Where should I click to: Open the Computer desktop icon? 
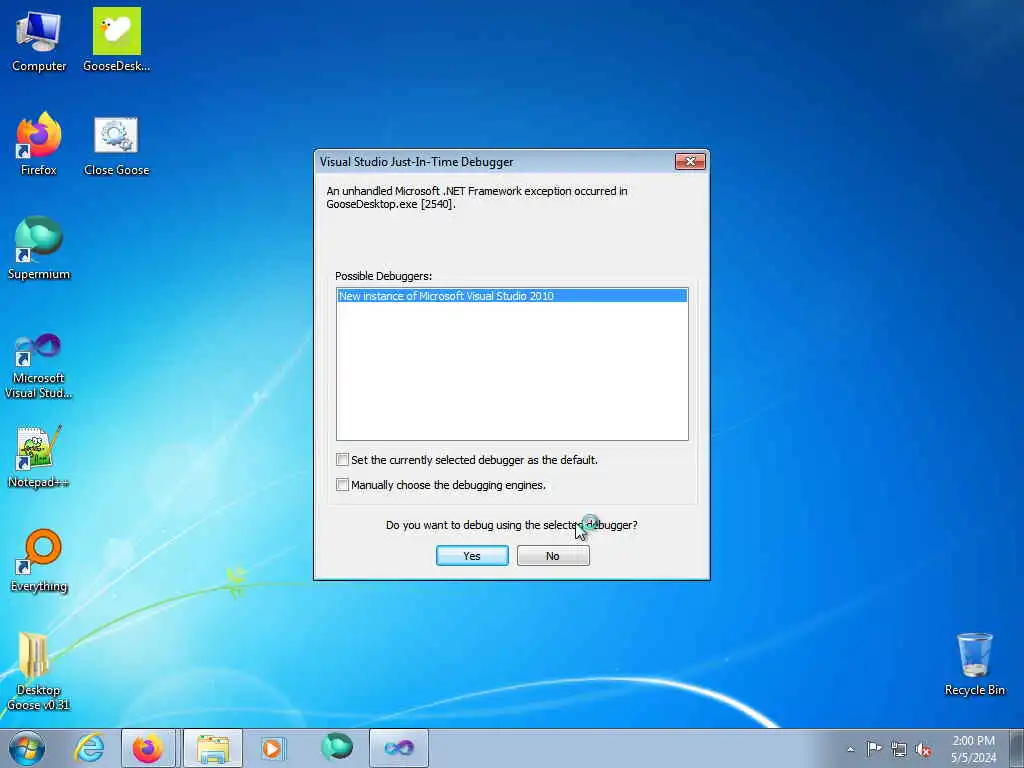click(39, 40)
